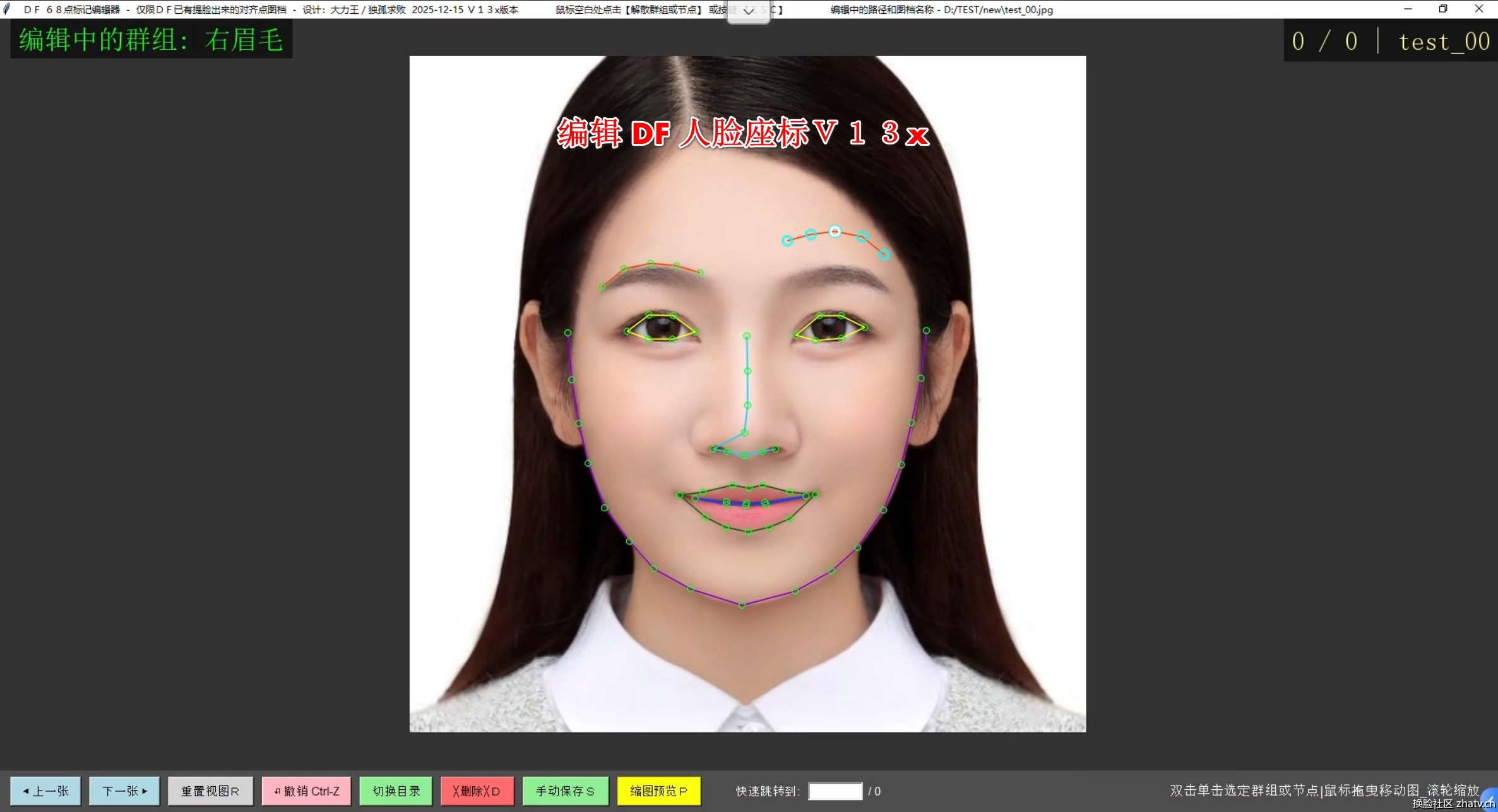
Task: Select the innermost cyan right eyebrow node
Action: (x=787, y=240)
